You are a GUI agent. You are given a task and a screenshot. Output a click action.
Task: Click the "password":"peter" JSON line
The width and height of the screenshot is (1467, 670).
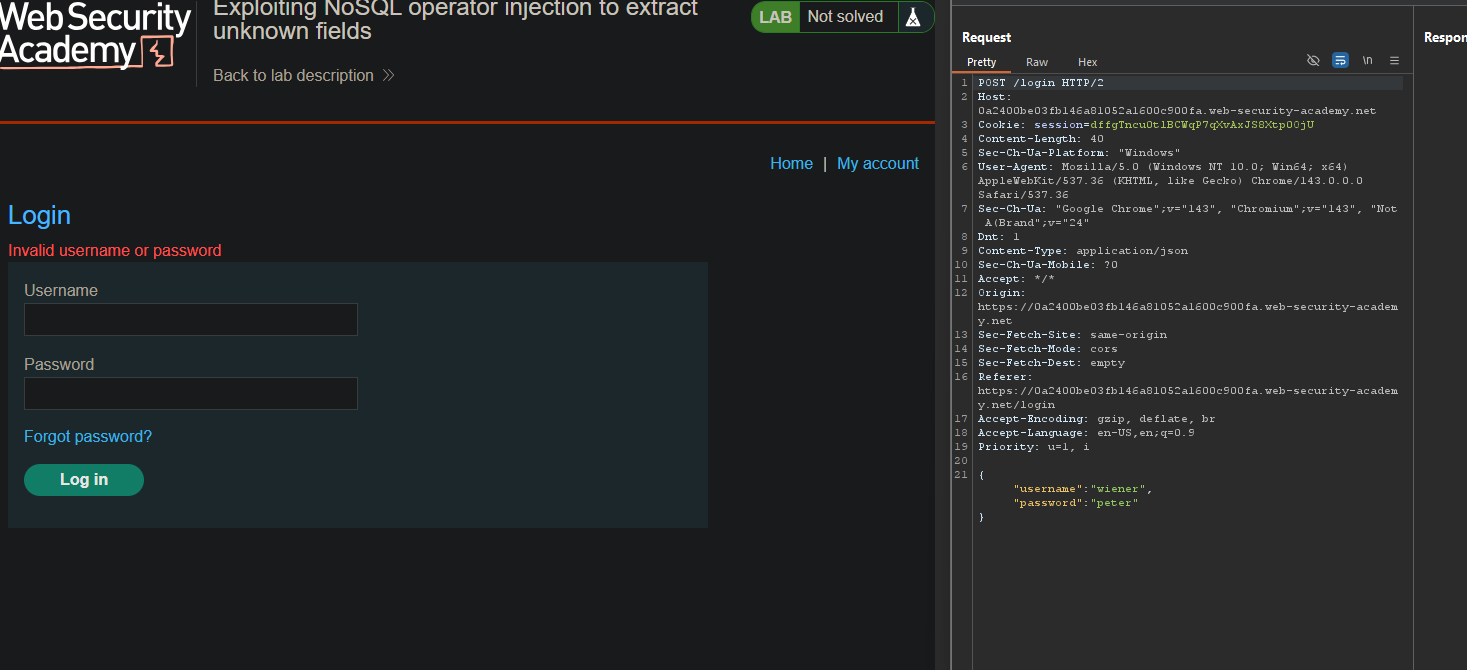tap(1076, 503)
